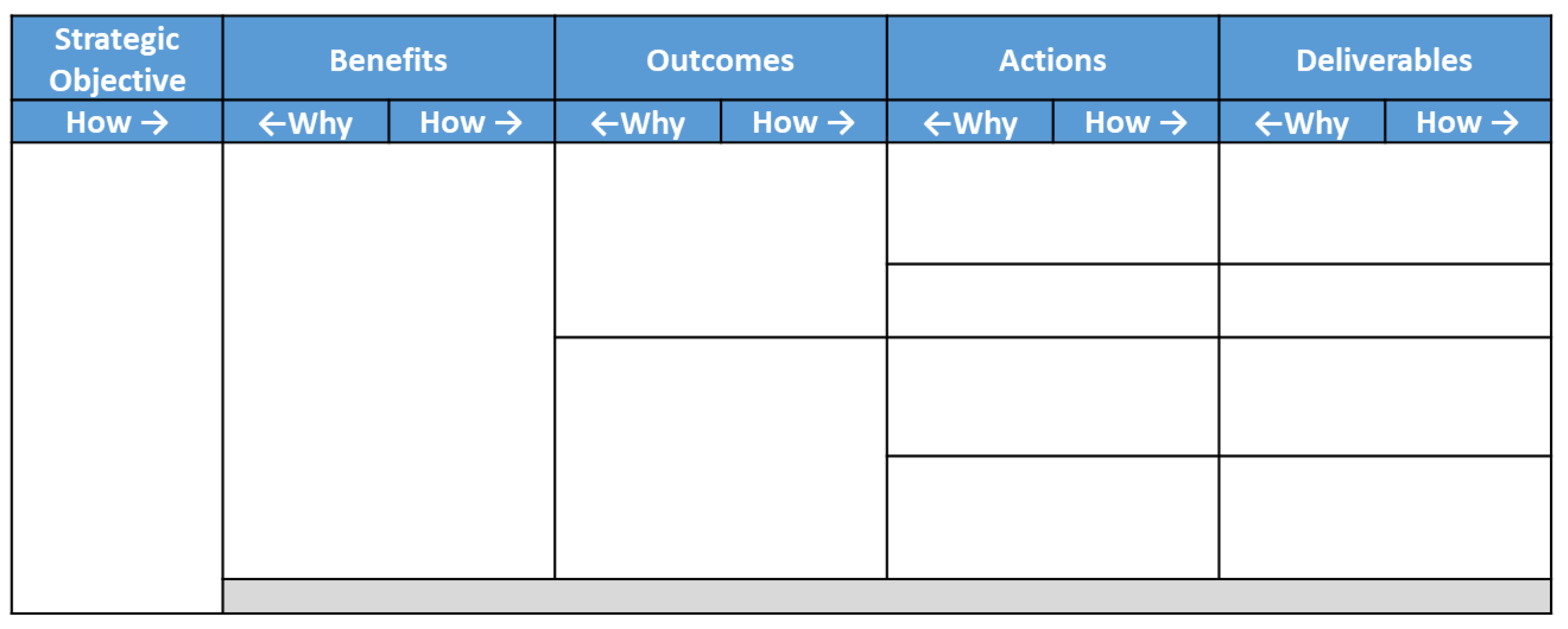Click the topmost empty Actions cell
The height and width of the screenshot is (629, 1568).
[1052, 203]
